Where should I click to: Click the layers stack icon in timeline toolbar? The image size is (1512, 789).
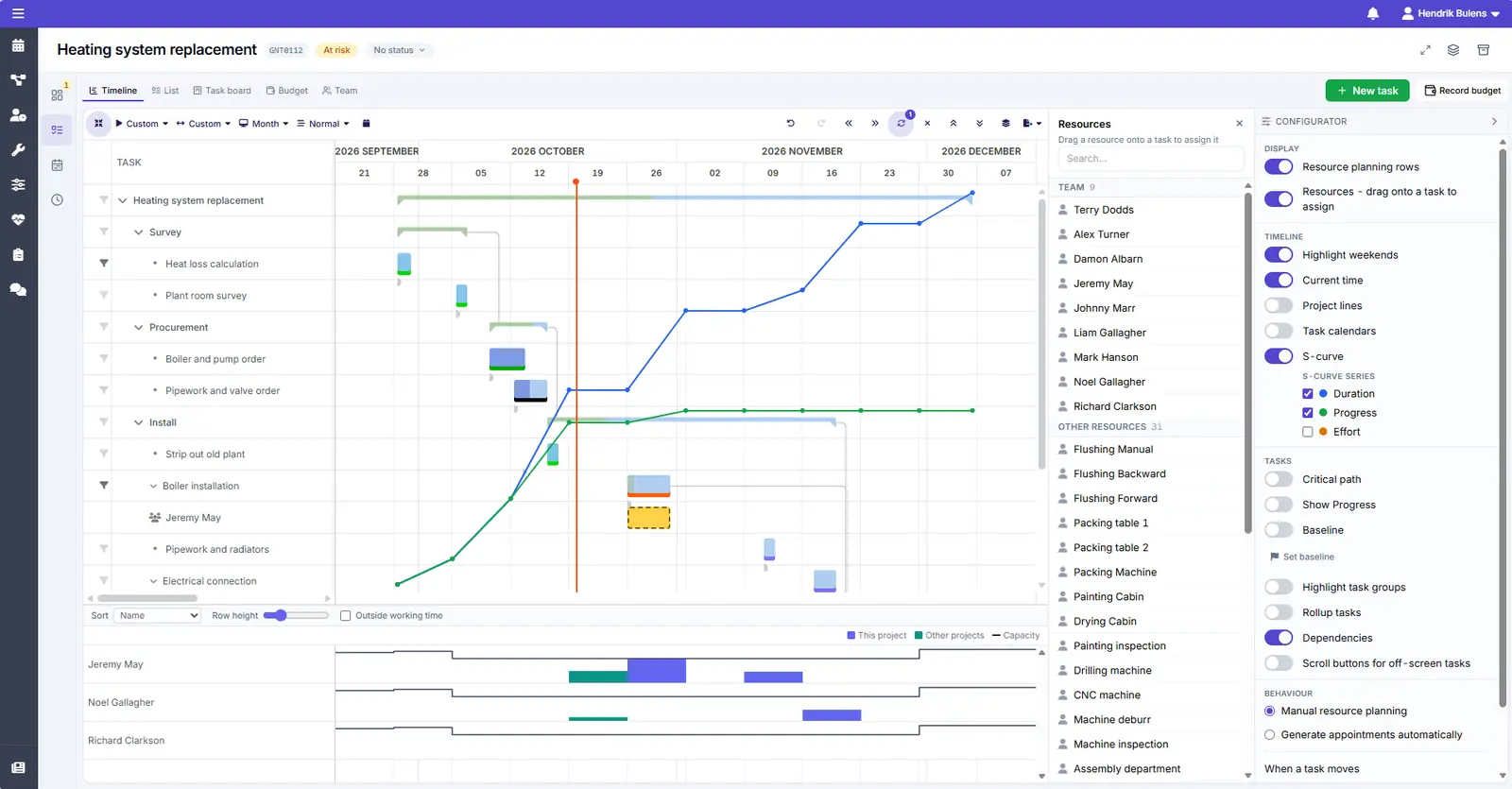pyautogui.click(x=1005, y=123)
